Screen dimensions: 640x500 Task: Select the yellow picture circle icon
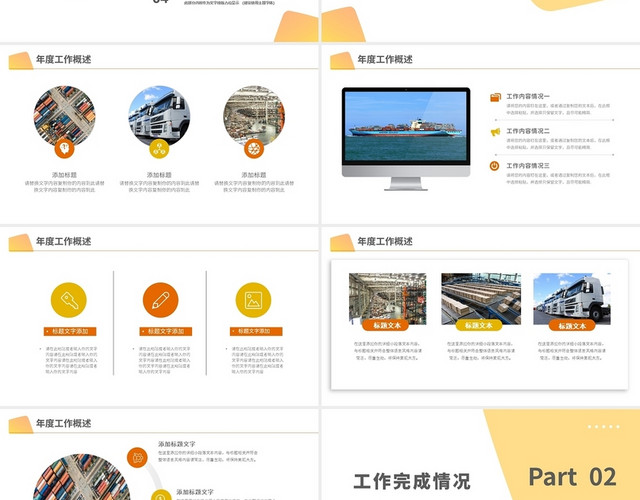(x=253, y=300)
